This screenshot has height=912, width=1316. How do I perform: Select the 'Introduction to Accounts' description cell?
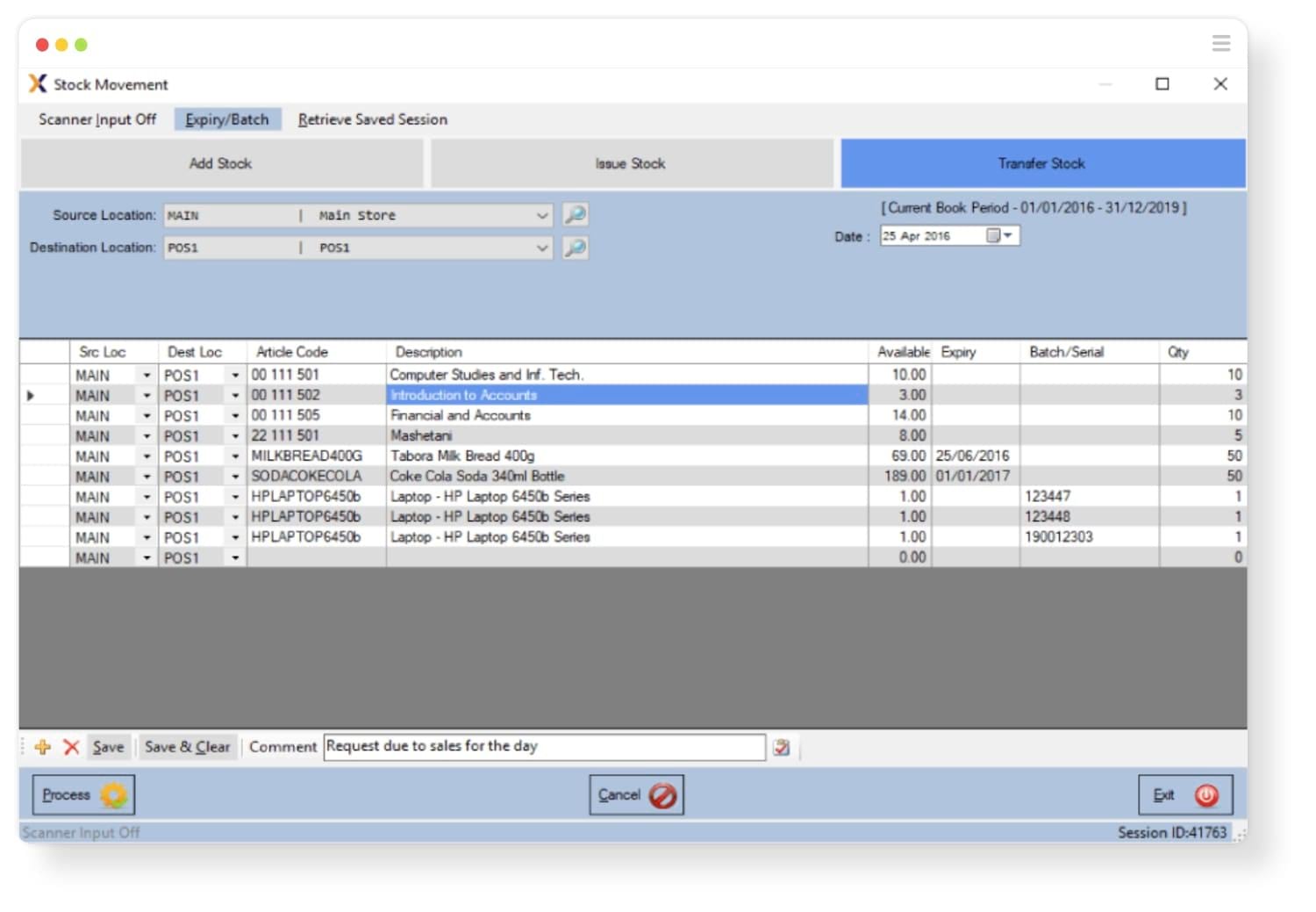coord(626,396)
